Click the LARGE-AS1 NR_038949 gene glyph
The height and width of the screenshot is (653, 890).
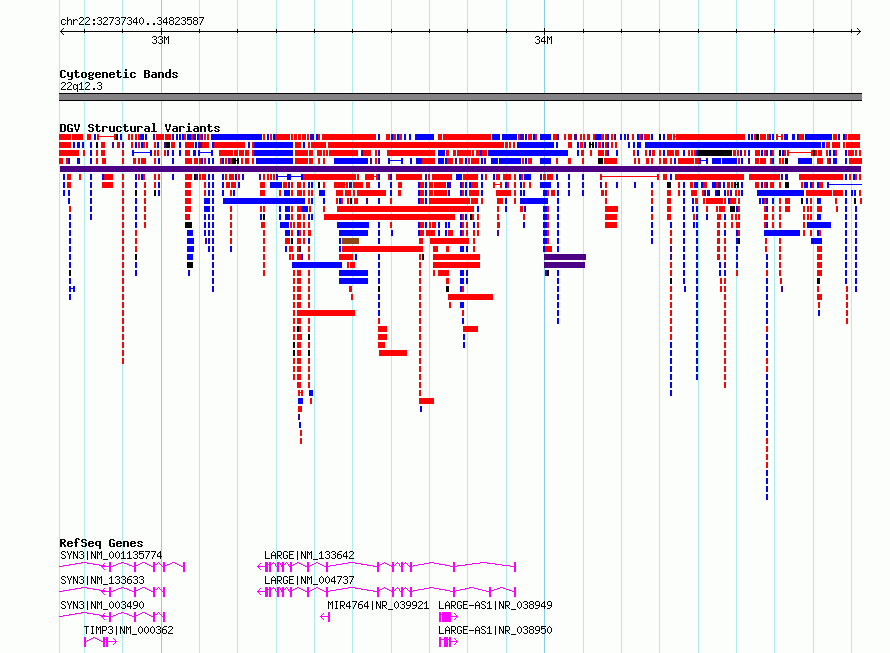448,617
